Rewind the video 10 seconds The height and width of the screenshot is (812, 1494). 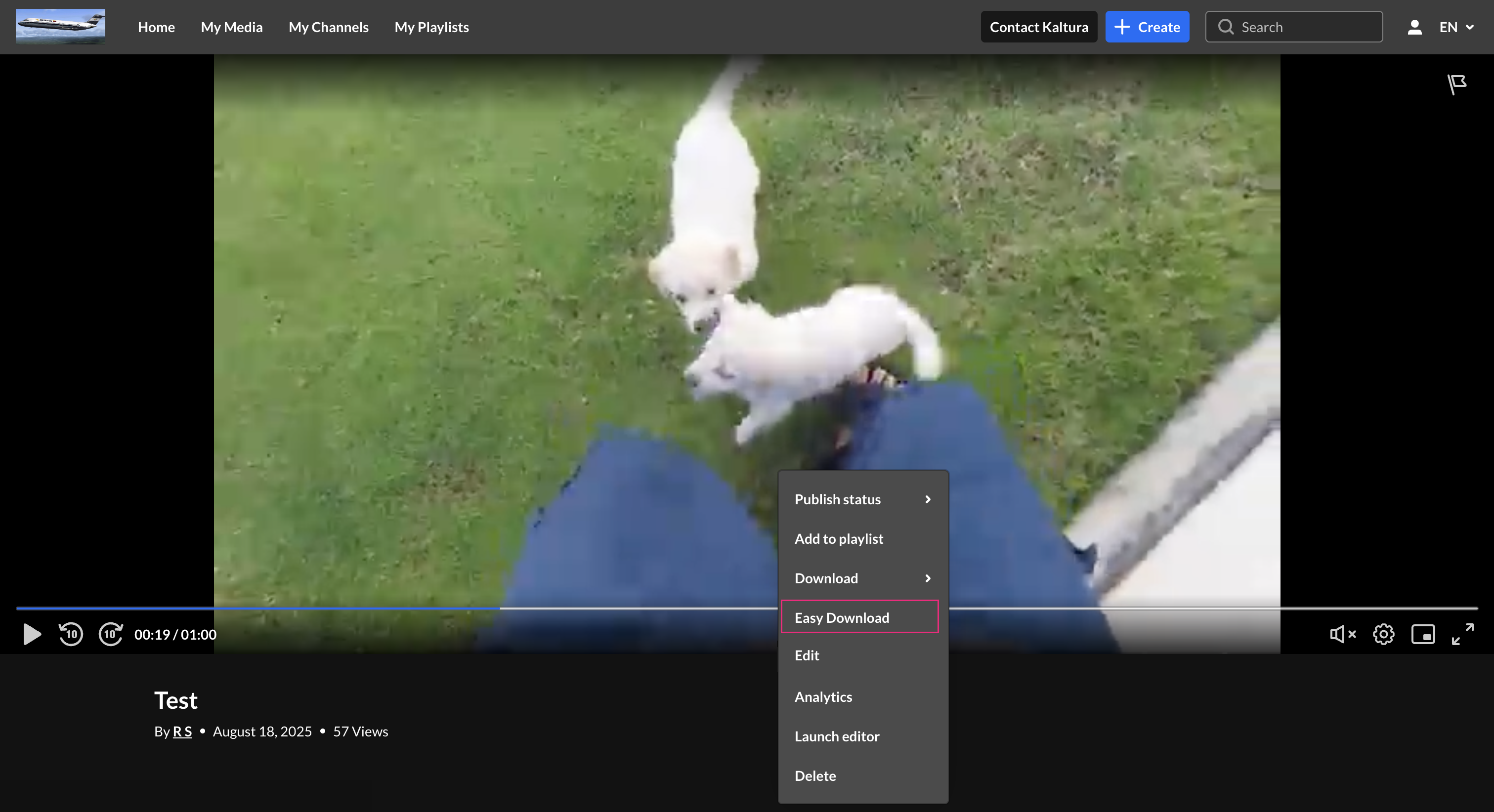click(x=71, y=634)
